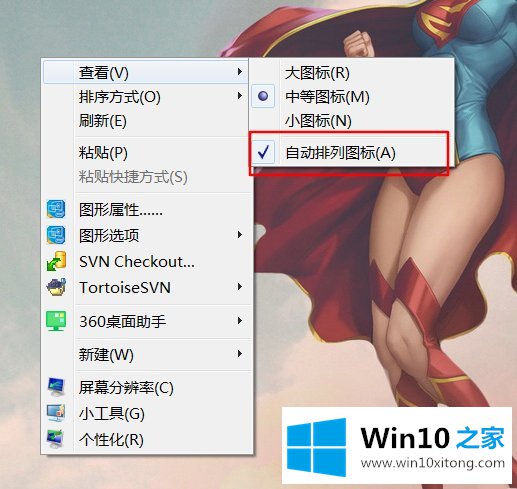Click the 个性化 personalize icon

pyautogui.click(x=55, y=439)
